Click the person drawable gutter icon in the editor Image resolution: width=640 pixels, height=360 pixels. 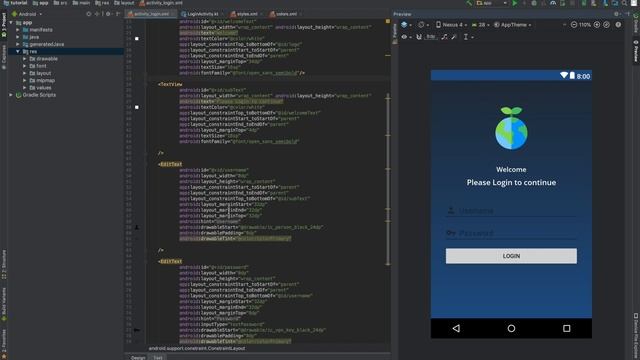[x=137, y=227]
